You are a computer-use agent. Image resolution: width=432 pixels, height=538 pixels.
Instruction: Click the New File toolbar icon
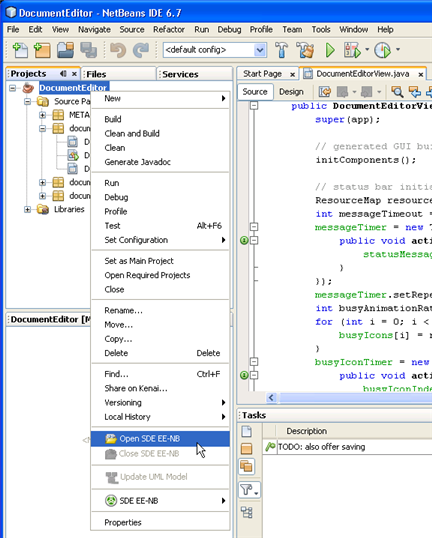(x=20, y=50)
